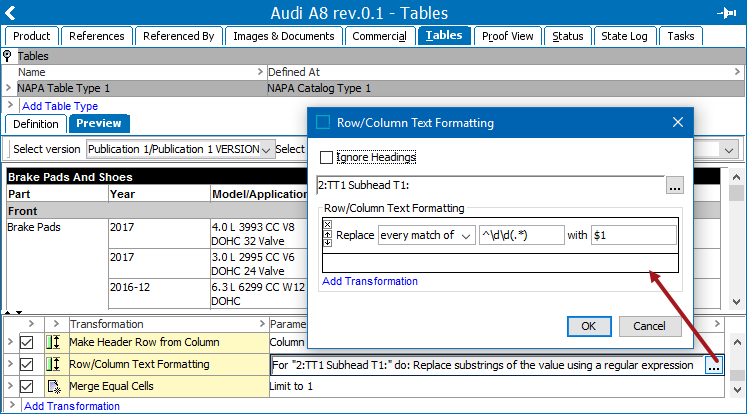Viewport: 747px width, 414px height.
Task: Delete the Replace transformation with the X icon
Action: point(327,226)
